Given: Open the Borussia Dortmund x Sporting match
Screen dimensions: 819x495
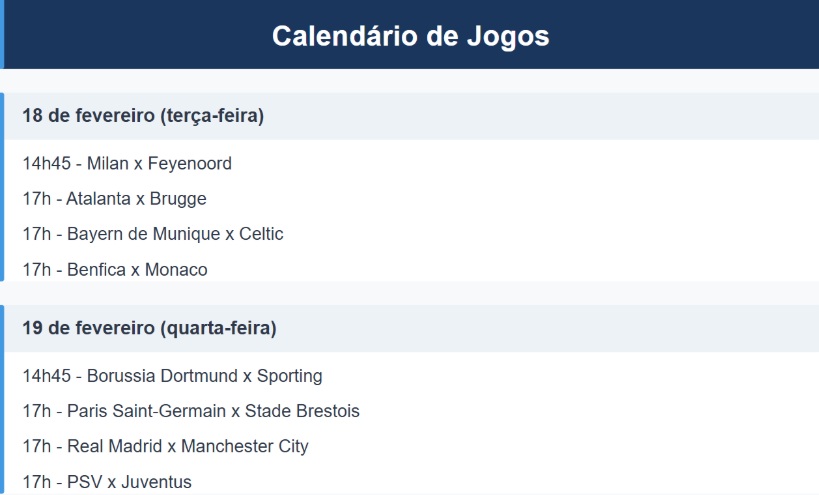Looking at the screenshot, I should [172, 376].
